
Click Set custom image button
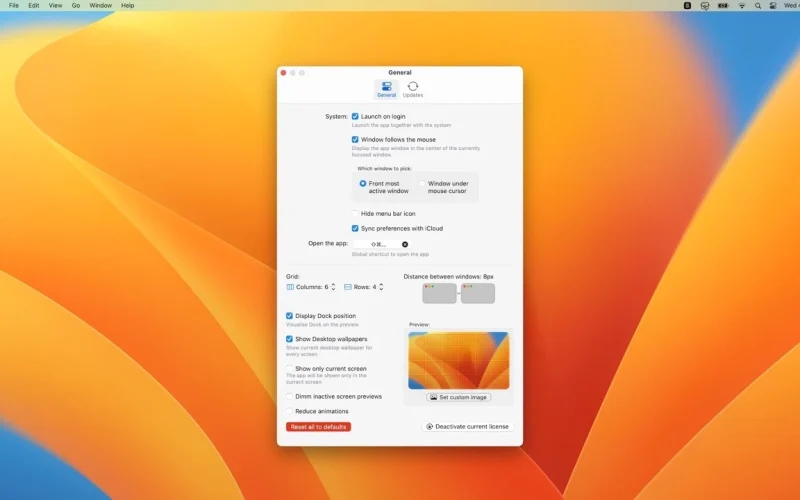pyautogui.click(x=459, y=397)
